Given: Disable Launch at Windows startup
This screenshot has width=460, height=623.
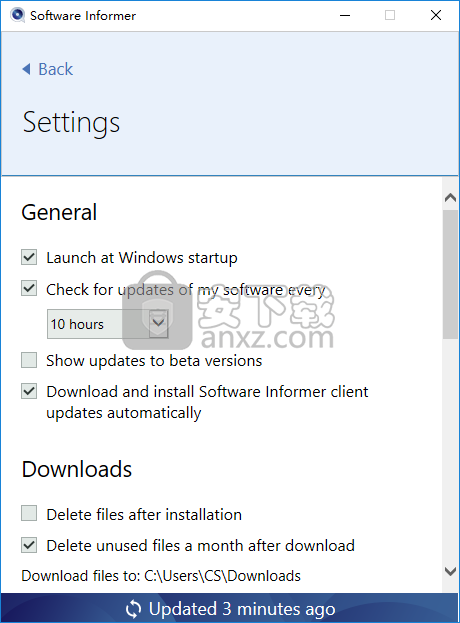Looking at the screenshot, I should (29, 257).
